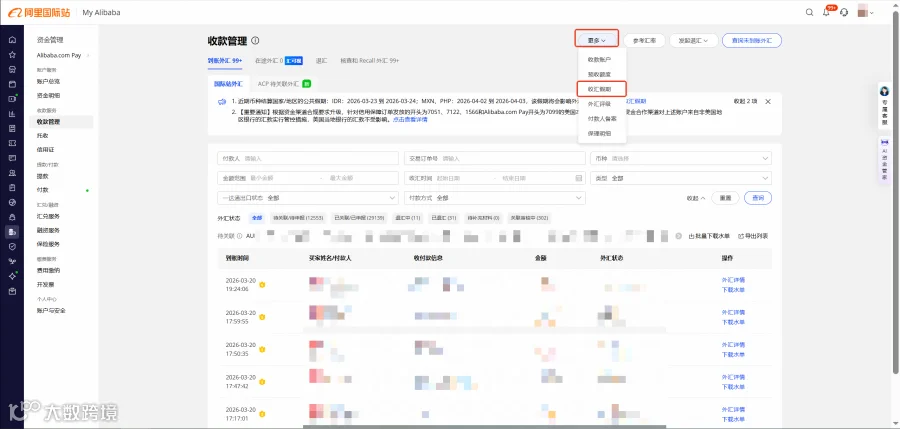Open the customer service headset icon

[844, 13]
